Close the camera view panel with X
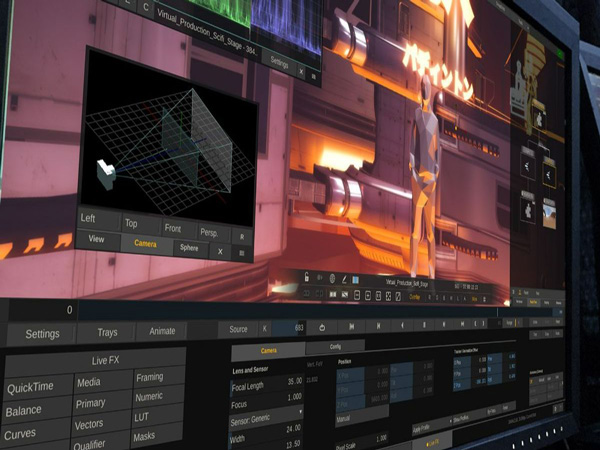 (221, 251)
